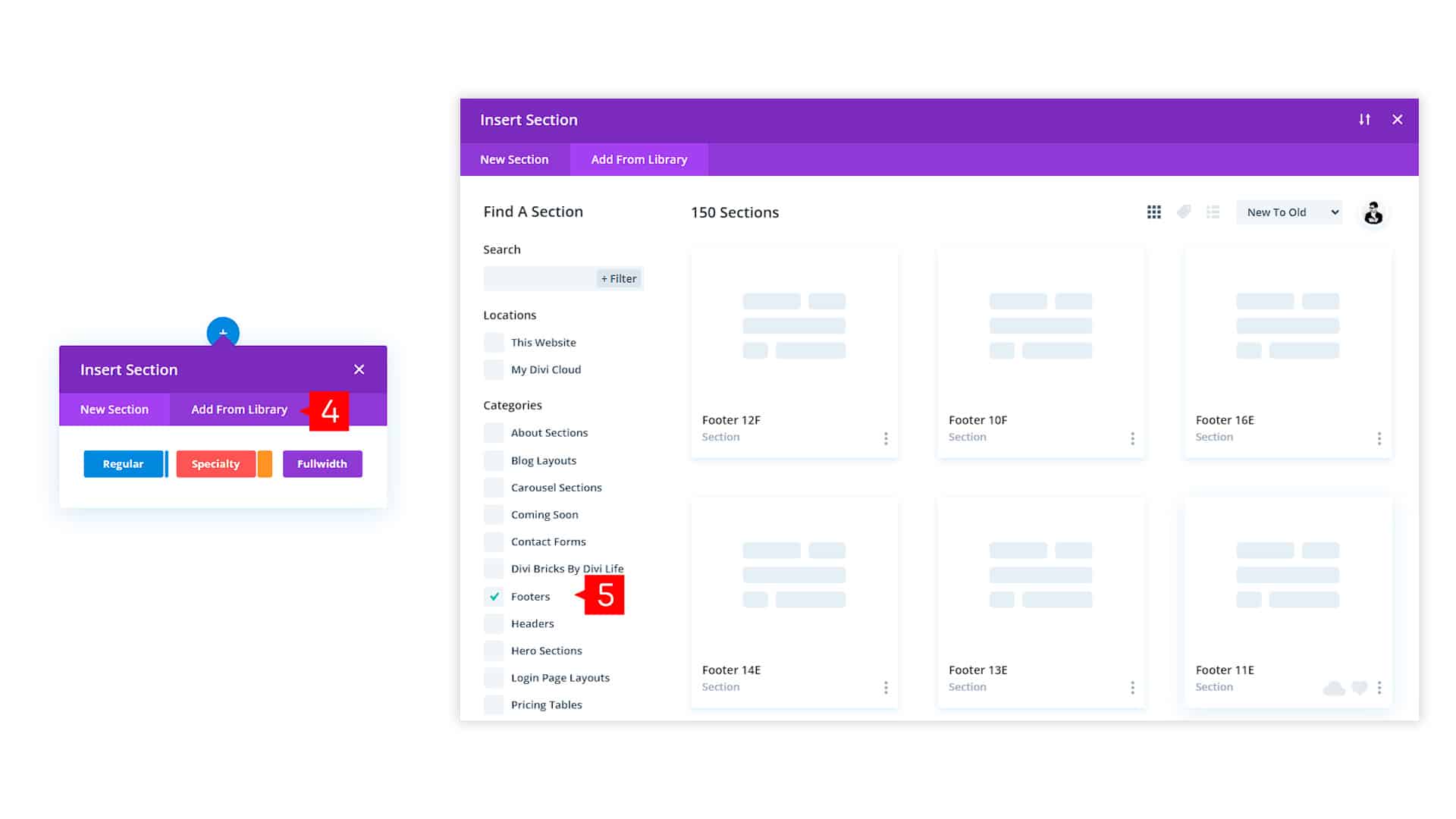The width and height of the screenshot is (1456, 819).
Task: Select Add From Library tab in small popup
Action: 239,409
